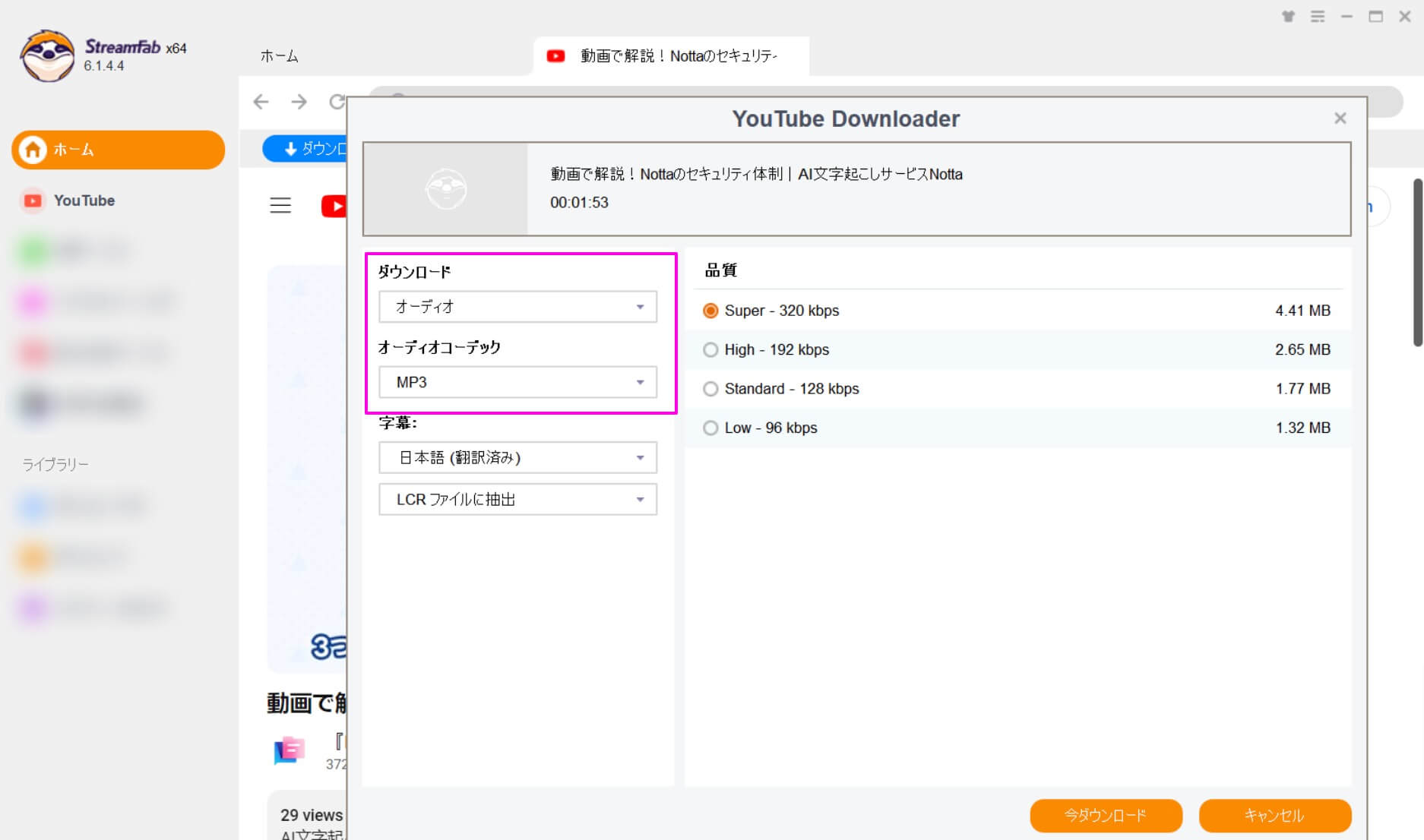Image resolution: width=1424 pixels, height=840 pixels.
Task: Select High - 192 kbps quality
Action: (710, 349)
